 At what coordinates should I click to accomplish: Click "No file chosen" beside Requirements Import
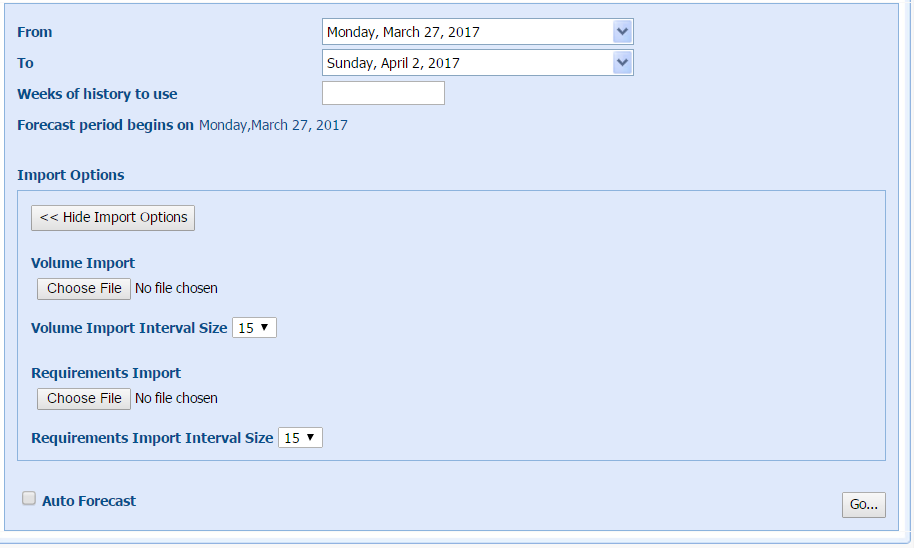(176, 398)
